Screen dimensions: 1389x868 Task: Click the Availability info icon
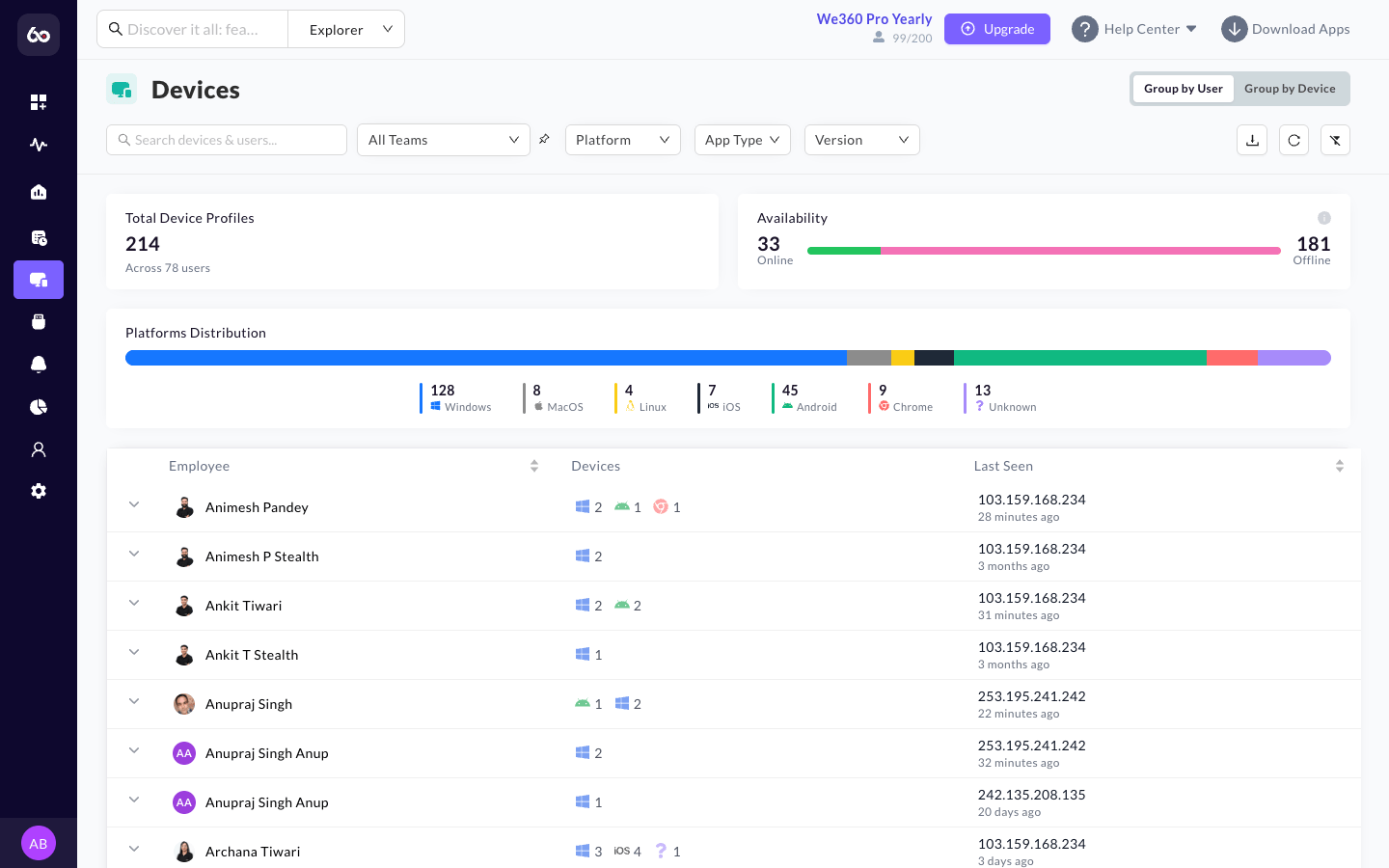[1324, 218]
